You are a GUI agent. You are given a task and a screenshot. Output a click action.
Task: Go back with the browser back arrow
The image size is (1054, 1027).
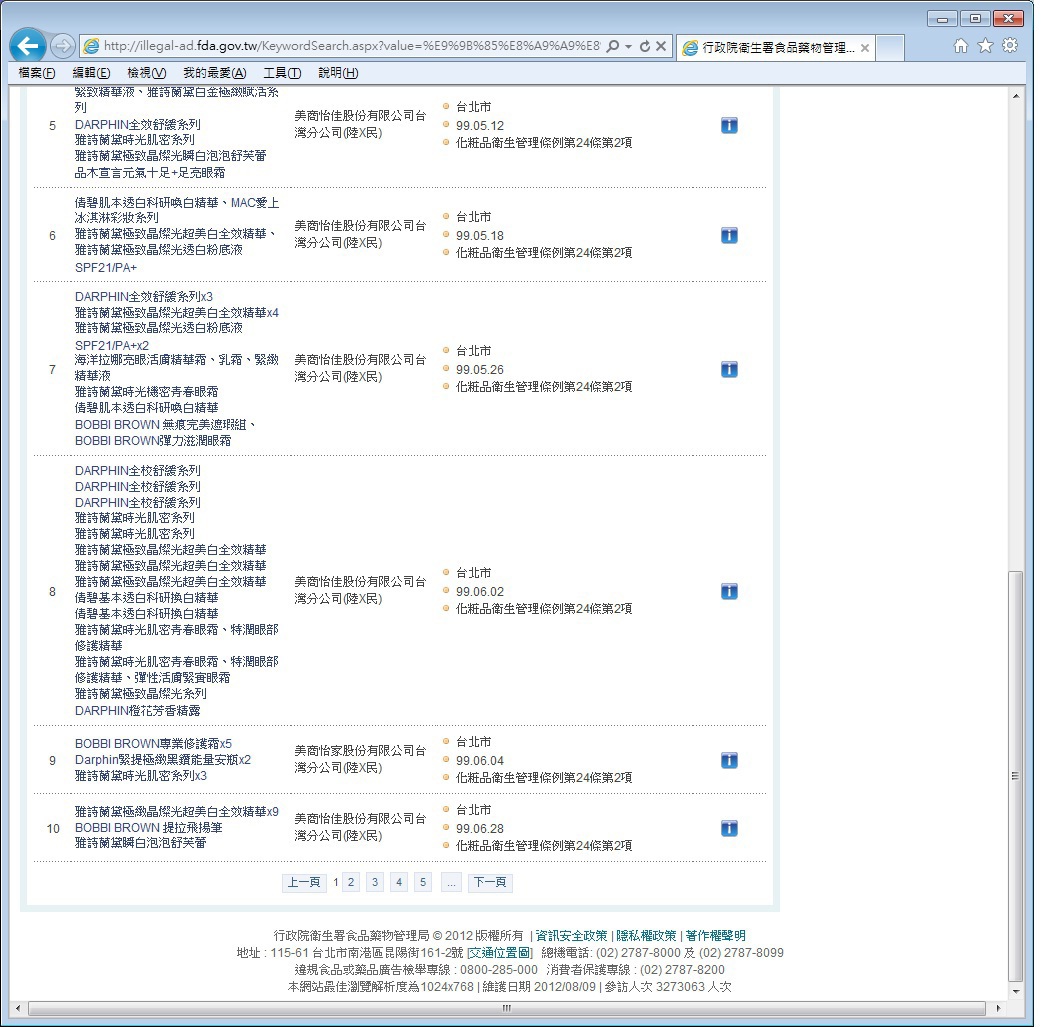pyautogui.click(x=28, y=46)
